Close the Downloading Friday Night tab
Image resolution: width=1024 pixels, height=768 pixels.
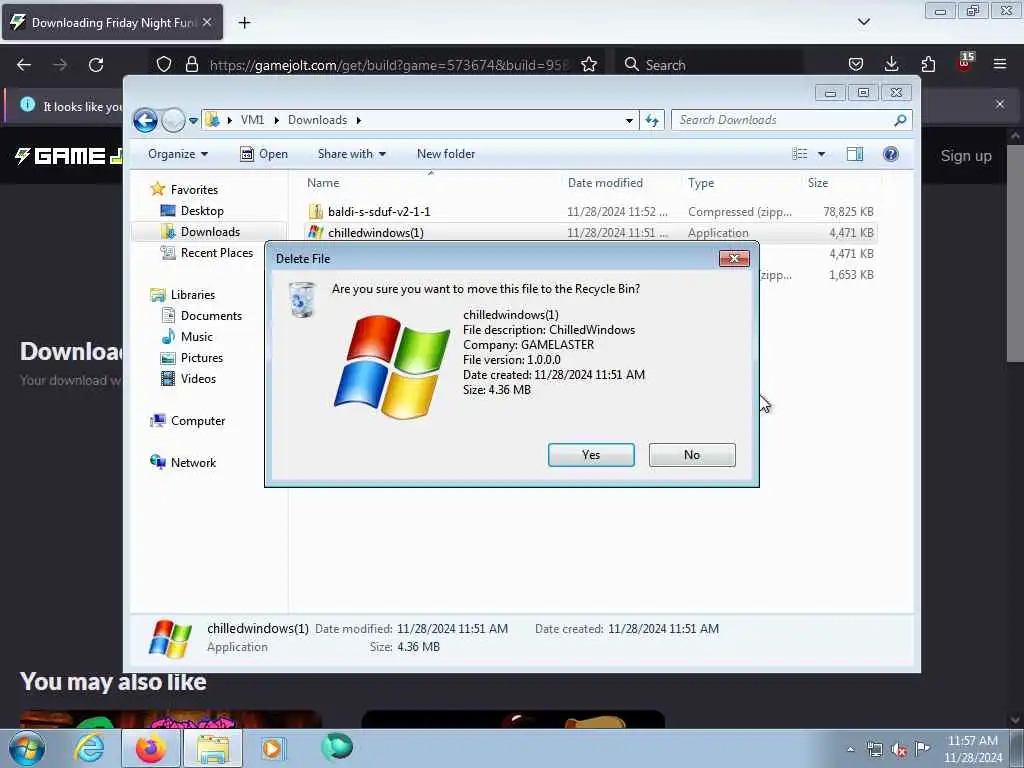tap(207, 22)
